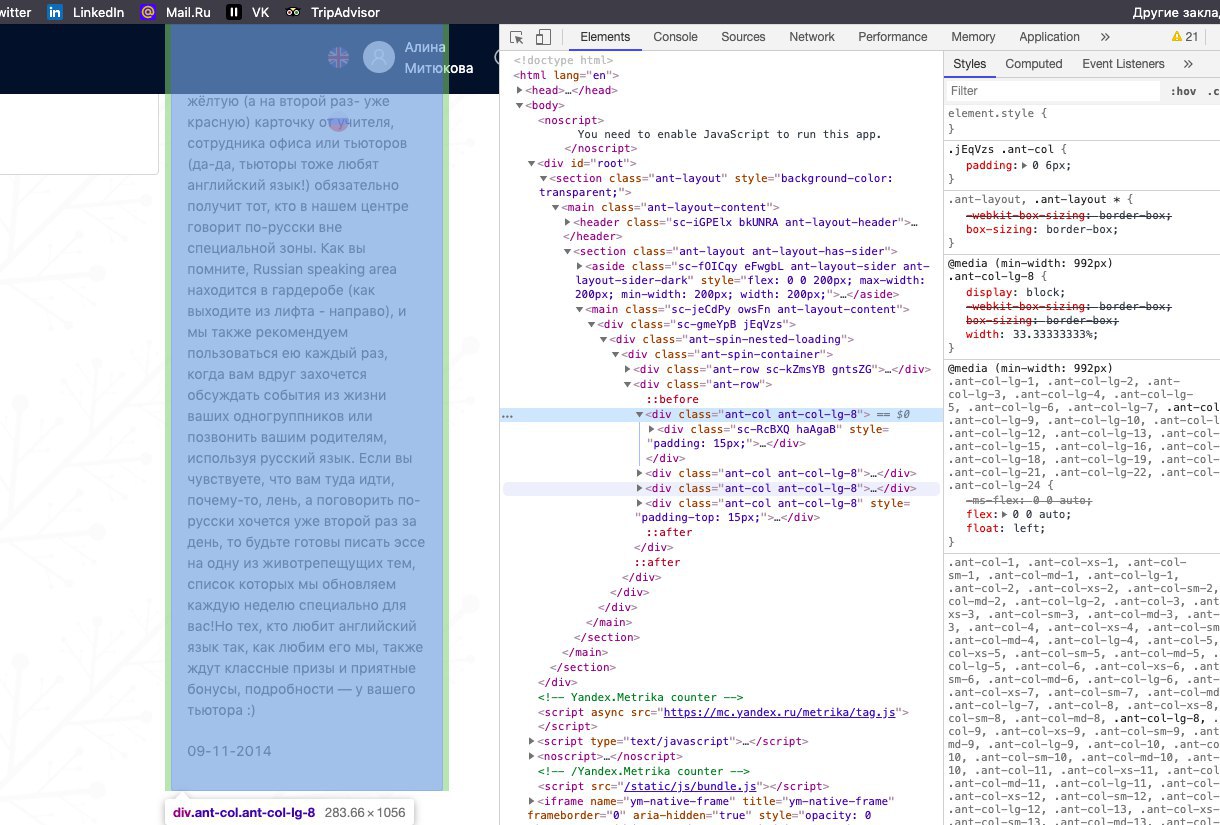This screenshot has height=825, width=1220.
Task: Open the Performance tab
Action: tap(893, 37)
